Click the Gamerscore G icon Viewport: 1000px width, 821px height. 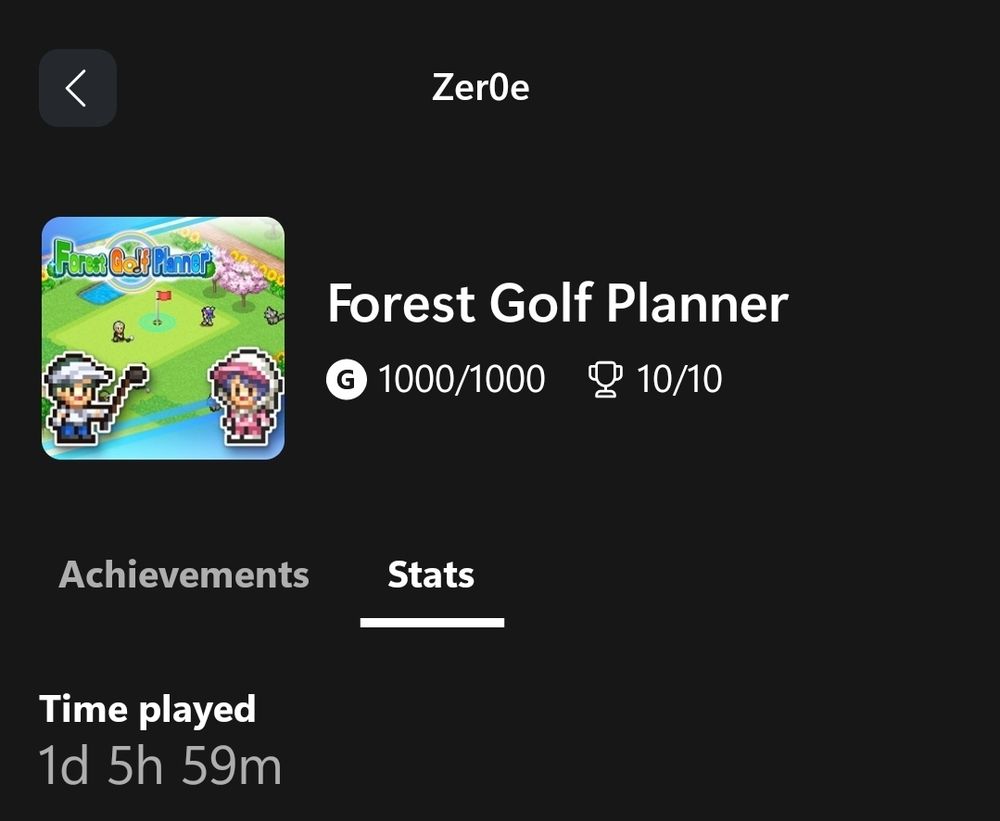[346, 380]
